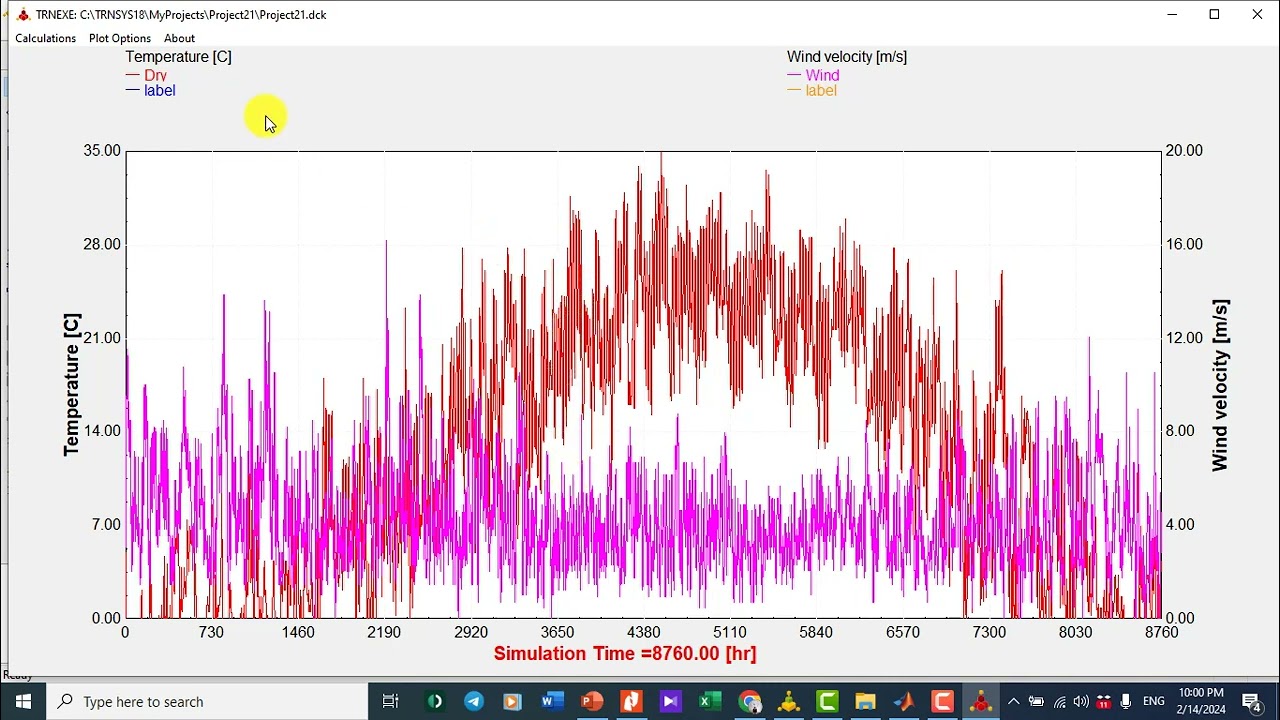Minimize the TRNEXE window
The width and height of the screenshot is (1280, 720).
coord(1171,14)
